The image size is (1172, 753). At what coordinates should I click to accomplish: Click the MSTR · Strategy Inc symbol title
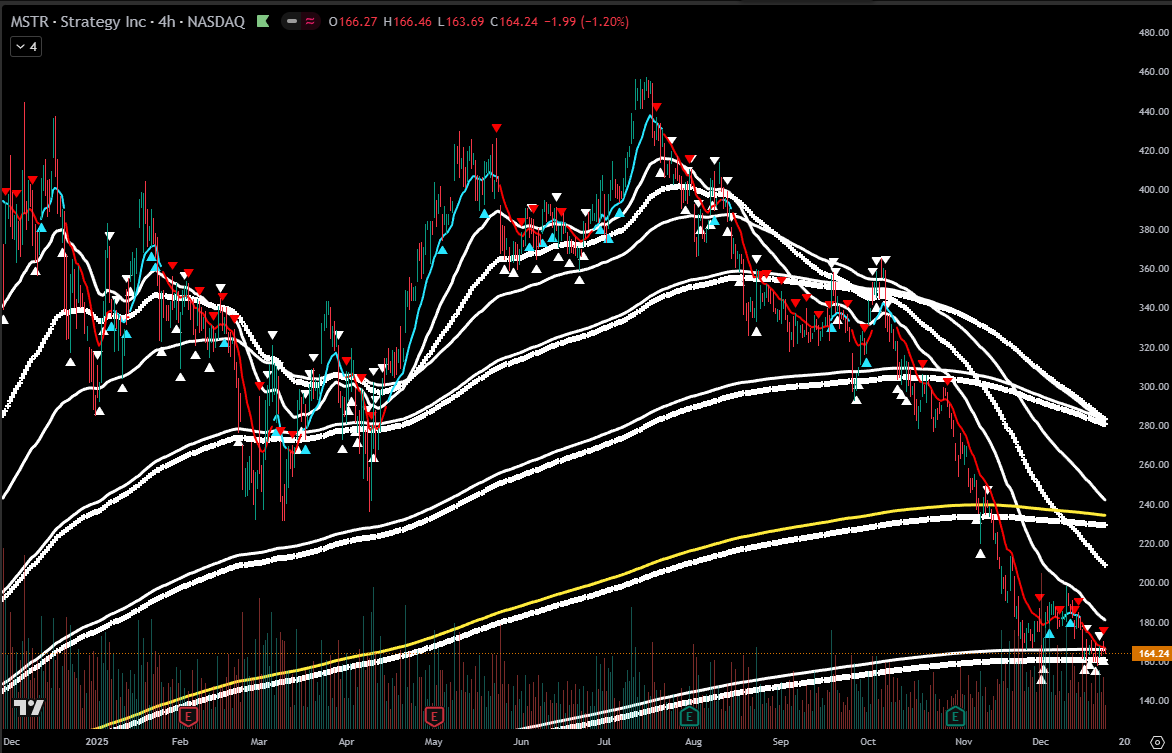pyautogui.click(x=128, y=22)
